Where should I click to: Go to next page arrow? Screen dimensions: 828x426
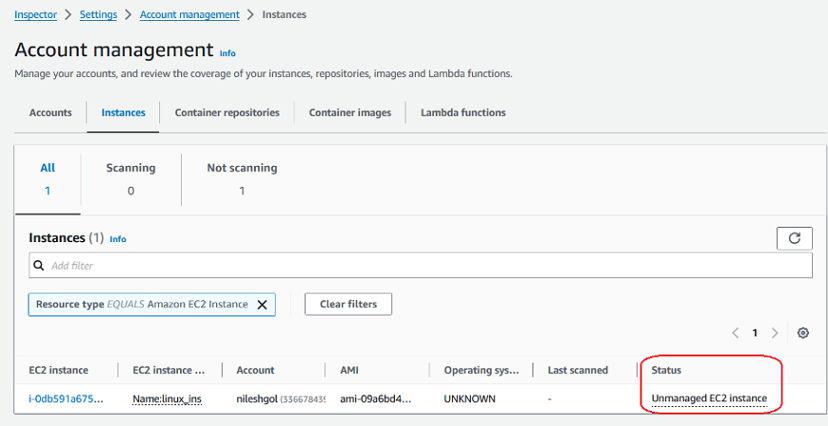click(775, 333)
